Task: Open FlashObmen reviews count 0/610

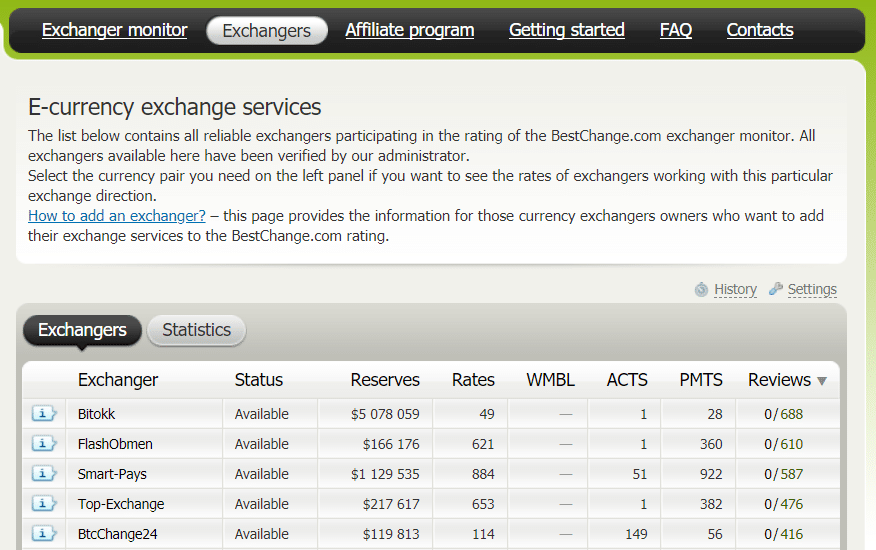Action: point(783,444)
